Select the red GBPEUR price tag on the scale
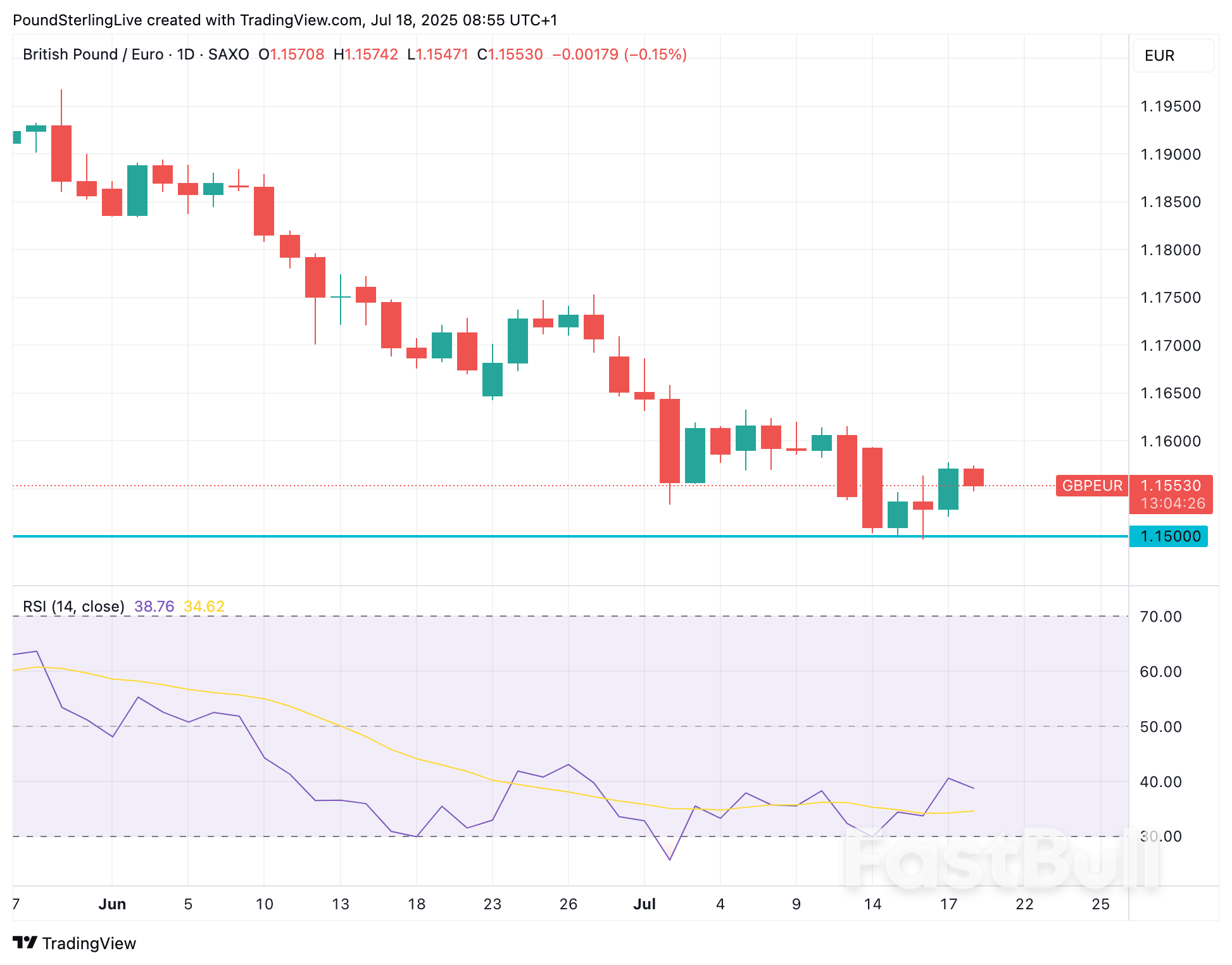Image resolution: width=1232 pixels, height=965 pixels. click(x=1091, y=486)
